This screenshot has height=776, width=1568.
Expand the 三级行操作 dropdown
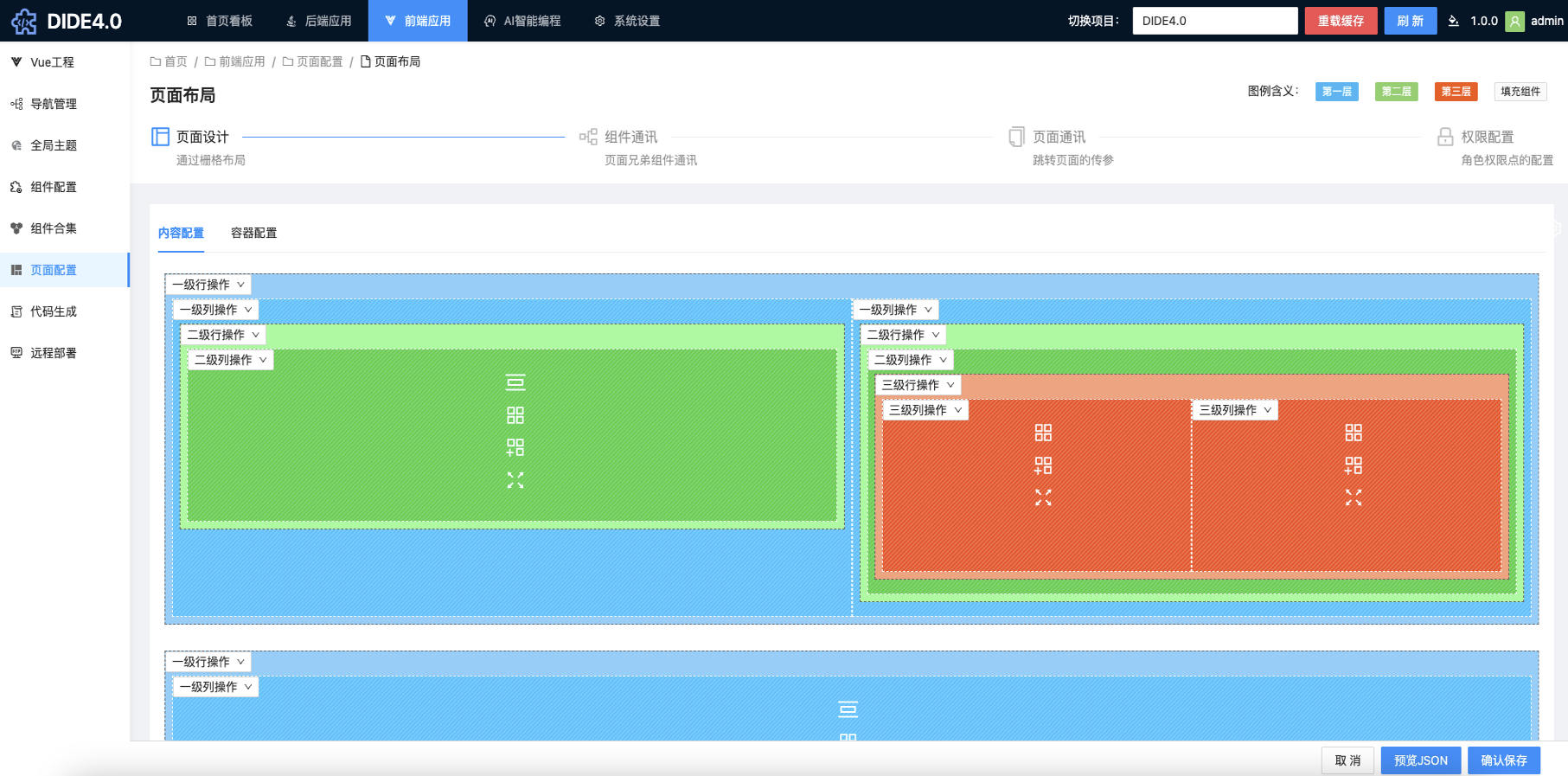point(918,385)
